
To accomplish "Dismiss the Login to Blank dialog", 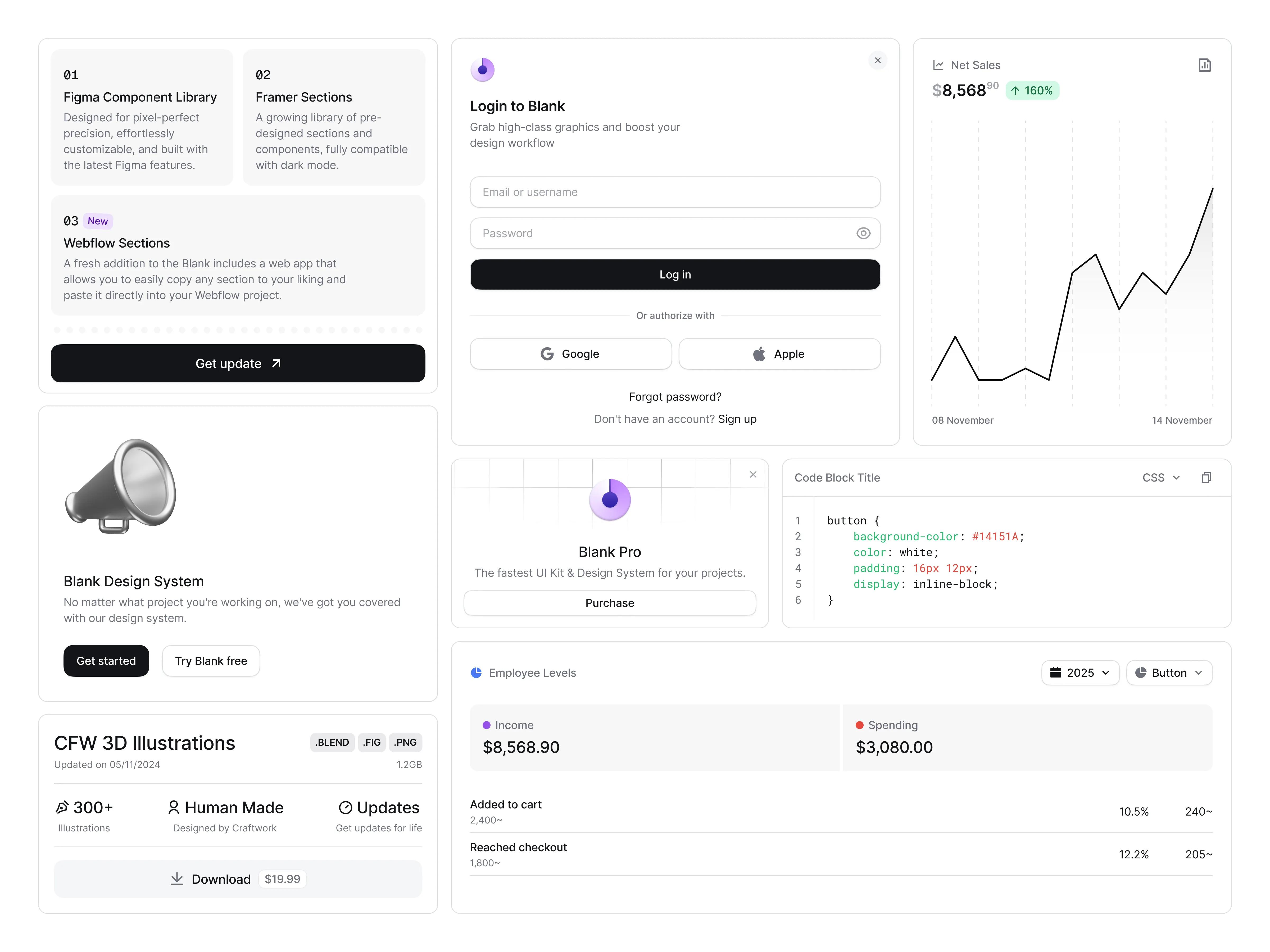I will click(878, 60).
